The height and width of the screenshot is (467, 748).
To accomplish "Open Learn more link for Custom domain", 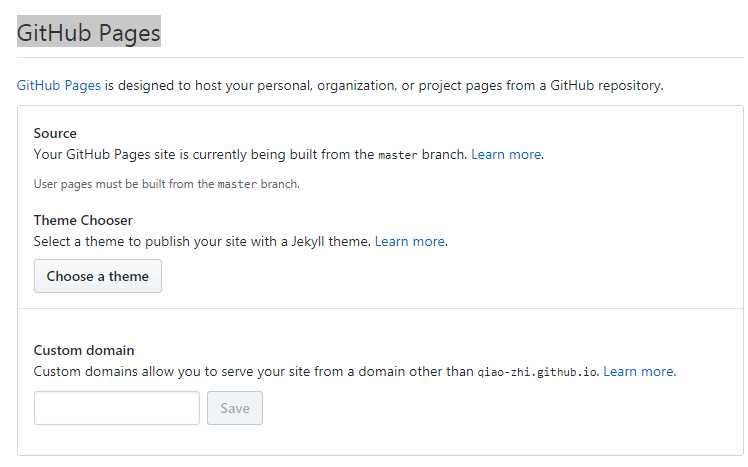I will click(x=638, y=371).
